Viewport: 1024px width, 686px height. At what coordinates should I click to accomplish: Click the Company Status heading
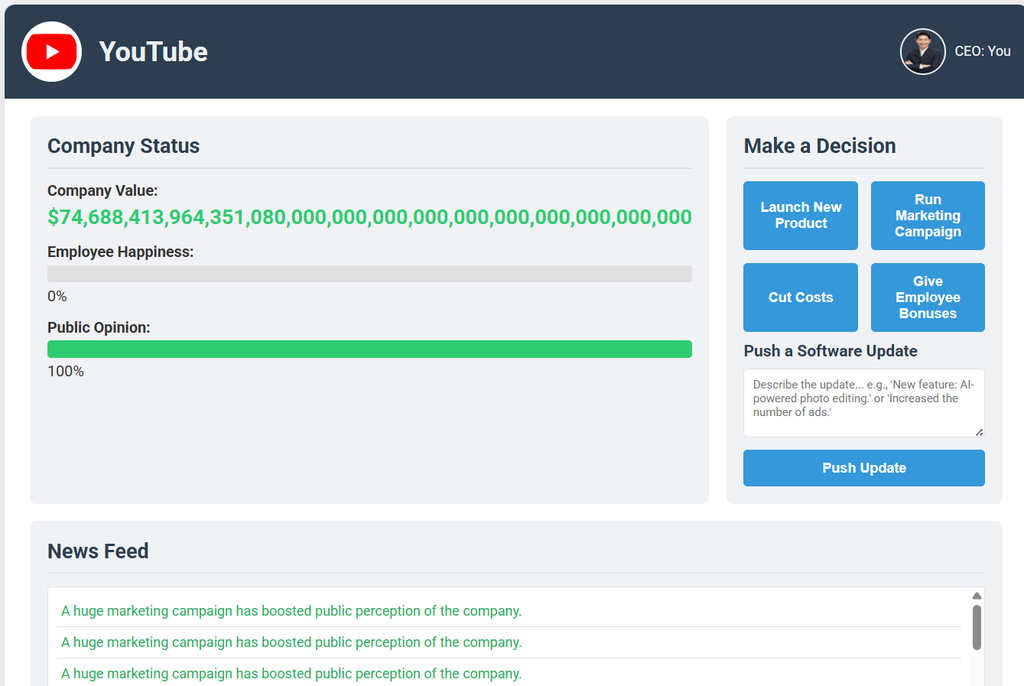(123, 146)
